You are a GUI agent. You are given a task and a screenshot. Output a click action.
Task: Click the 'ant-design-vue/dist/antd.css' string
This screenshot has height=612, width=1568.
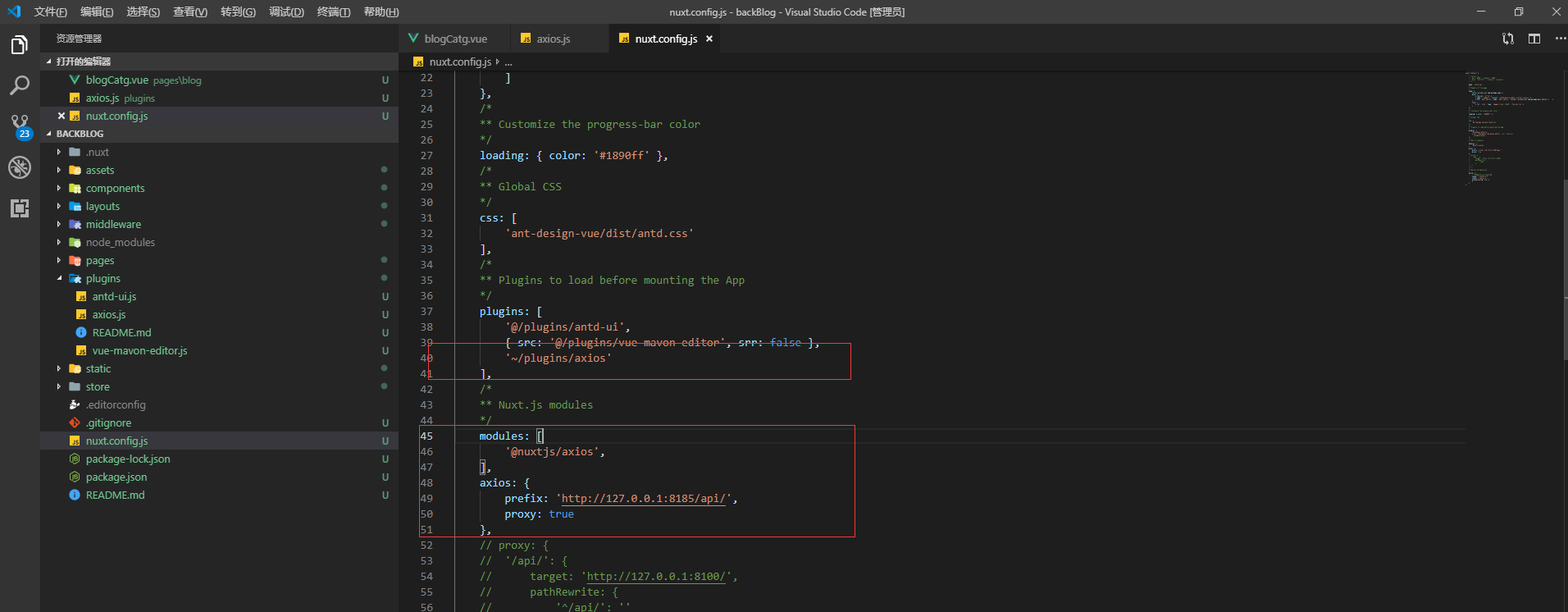pos(599,234)
